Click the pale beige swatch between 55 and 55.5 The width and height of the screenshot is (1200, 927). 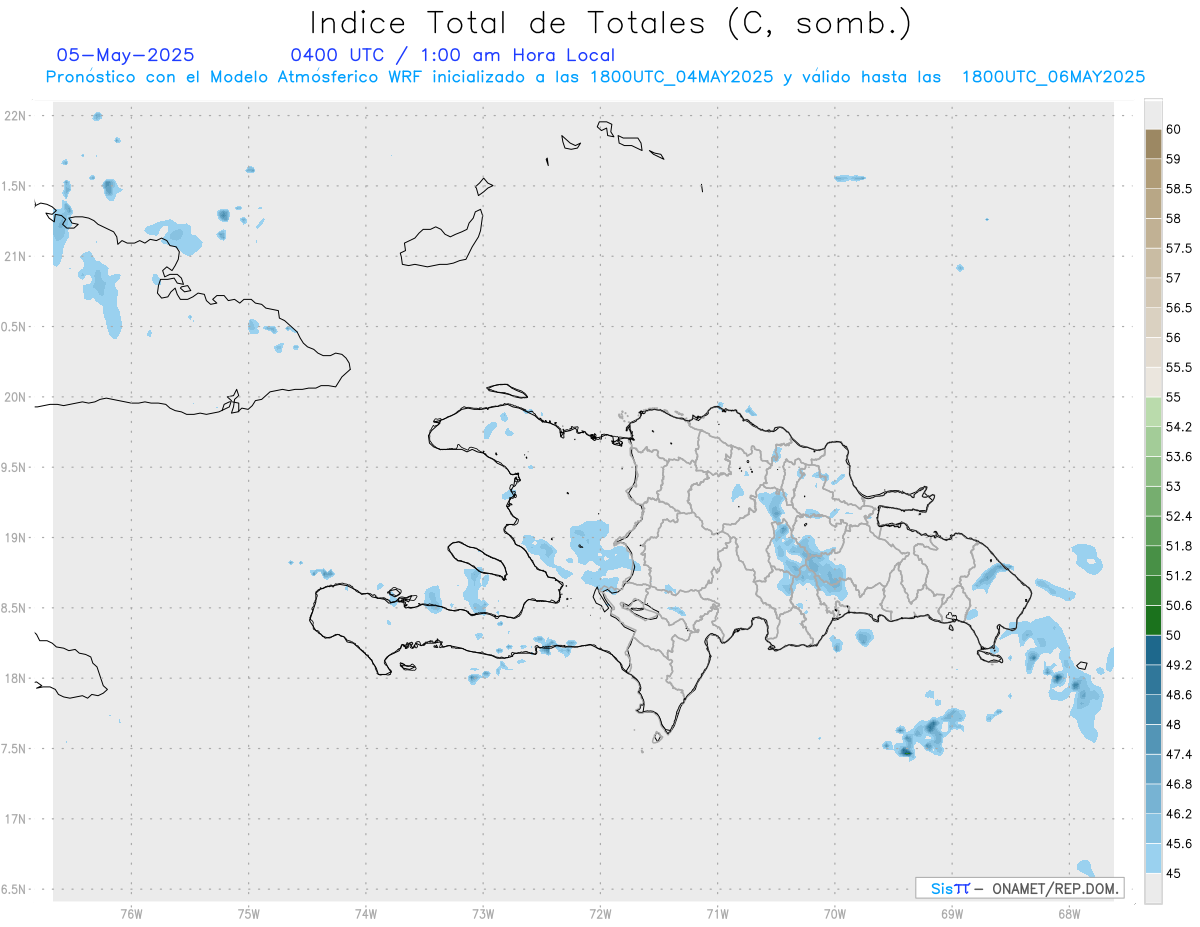pos(1153,382)
